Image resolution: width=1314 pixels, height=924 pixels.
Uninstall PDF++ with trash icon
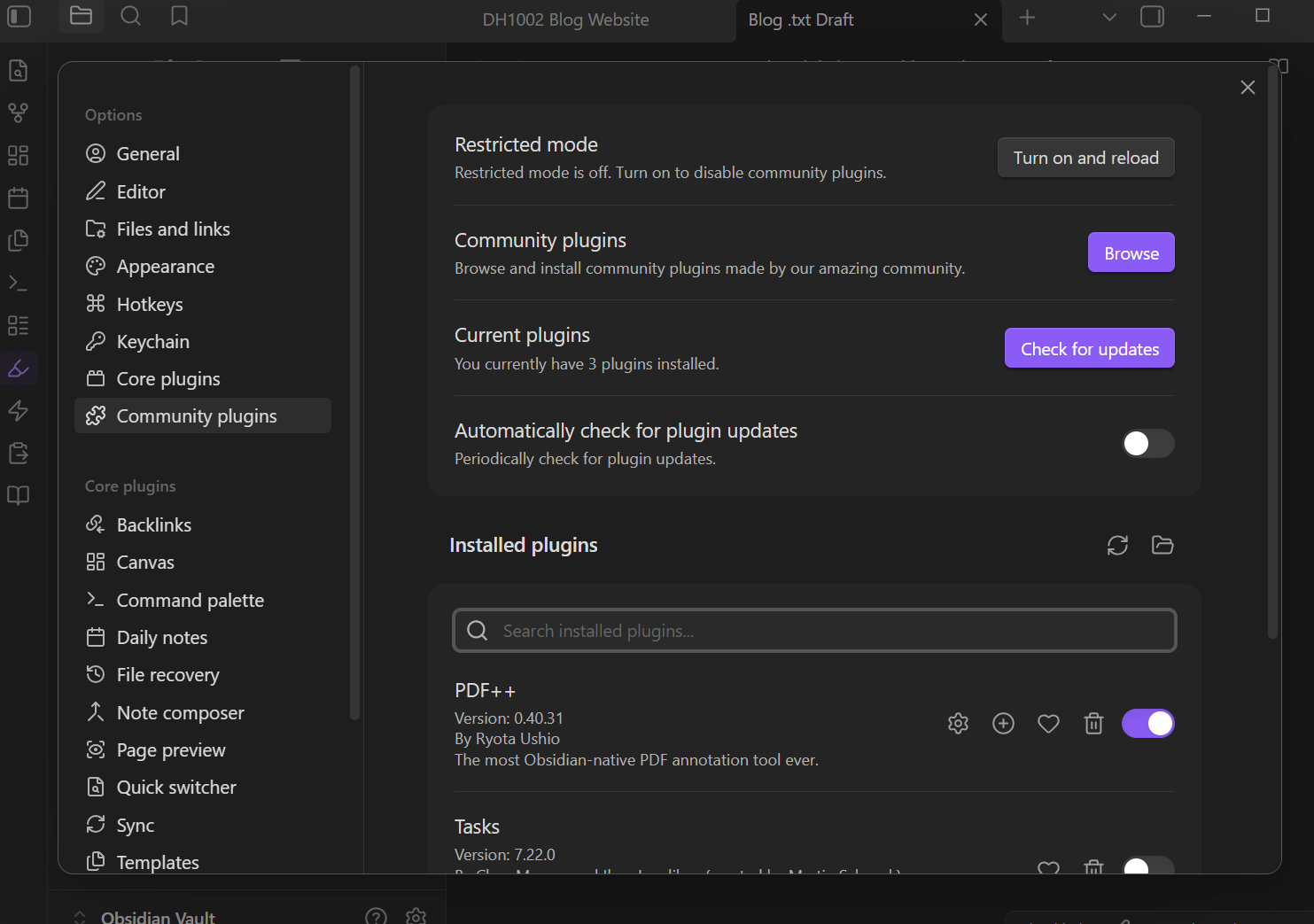1093,724
